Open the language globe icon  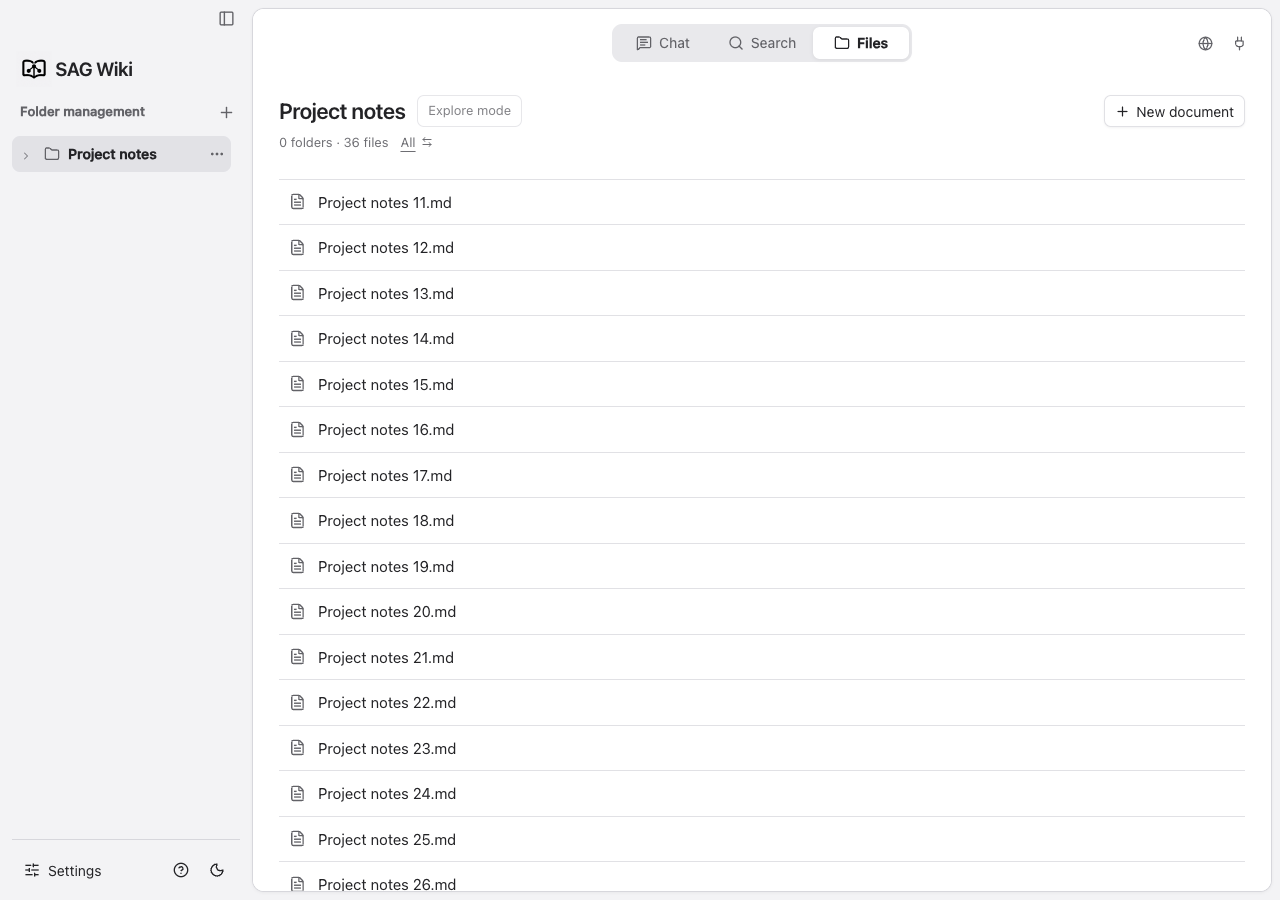pyautogui.click(x=1205, y=43)
